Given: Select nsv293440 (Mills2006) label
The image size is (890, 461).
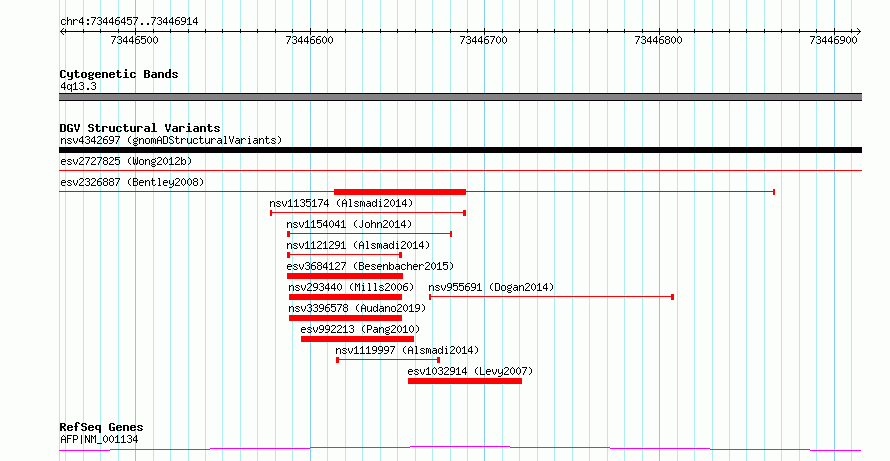Looking at the screenshot, I should point(351,287).
